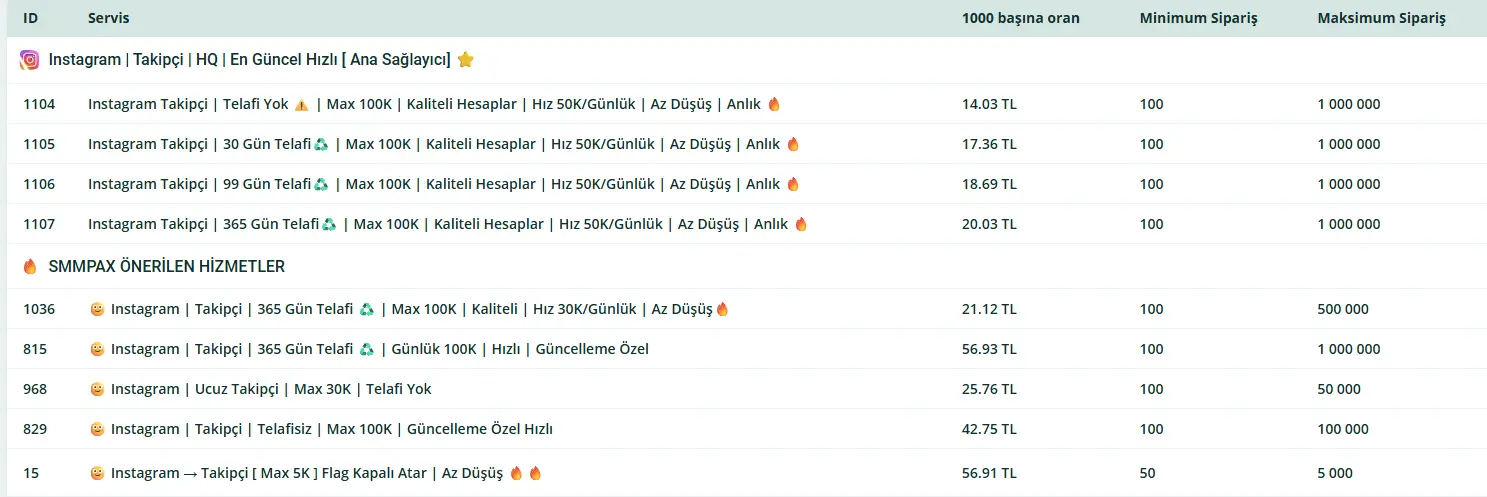
Task: Click the Instagram logo icon in category header
Action: click(x=29, y=60)
